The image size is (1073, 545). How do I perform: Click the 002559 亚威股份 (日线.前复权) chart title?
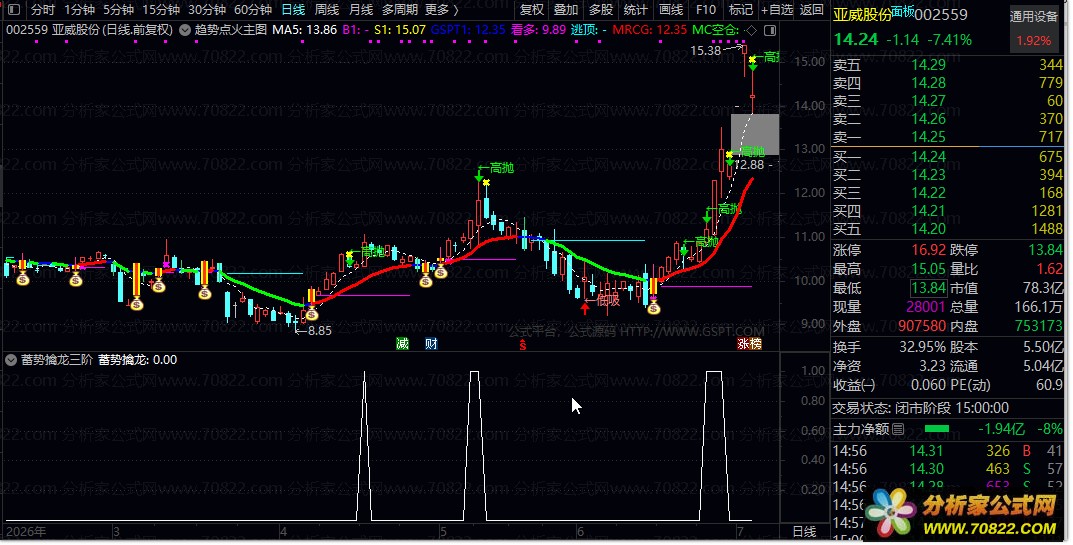pos(90,30)
